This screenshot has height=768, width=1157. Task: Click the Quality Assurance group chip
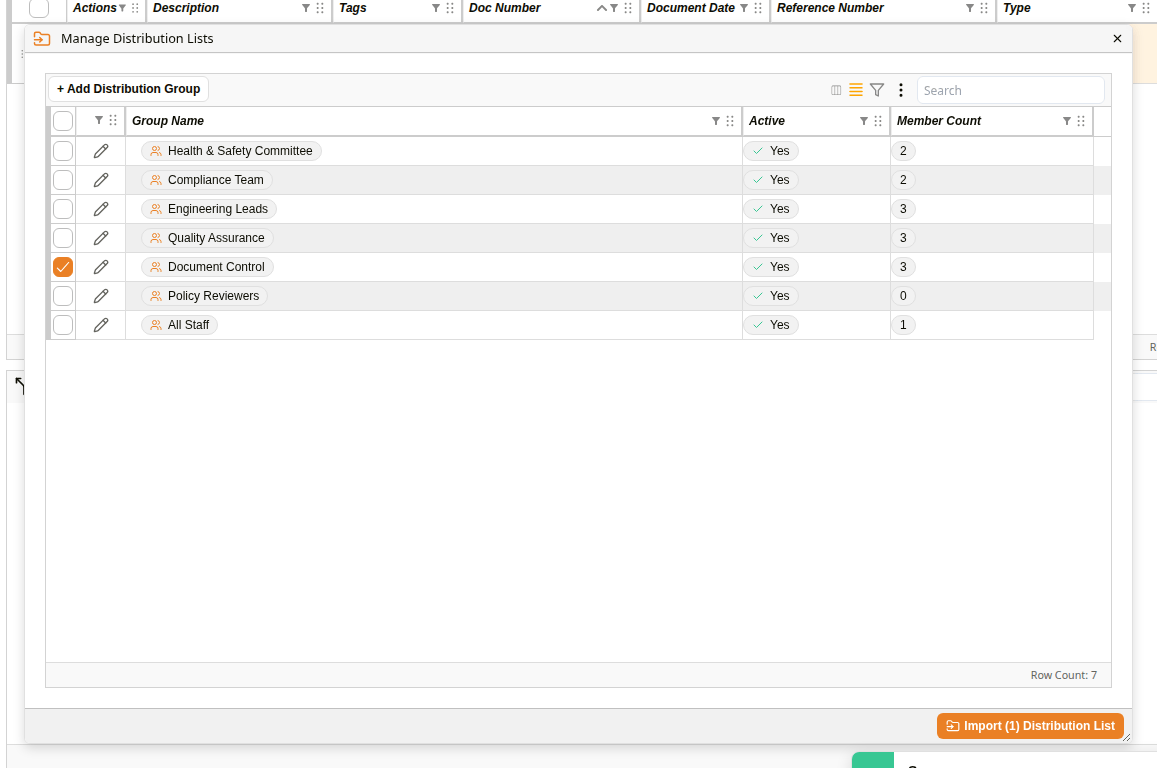[207, 238]
